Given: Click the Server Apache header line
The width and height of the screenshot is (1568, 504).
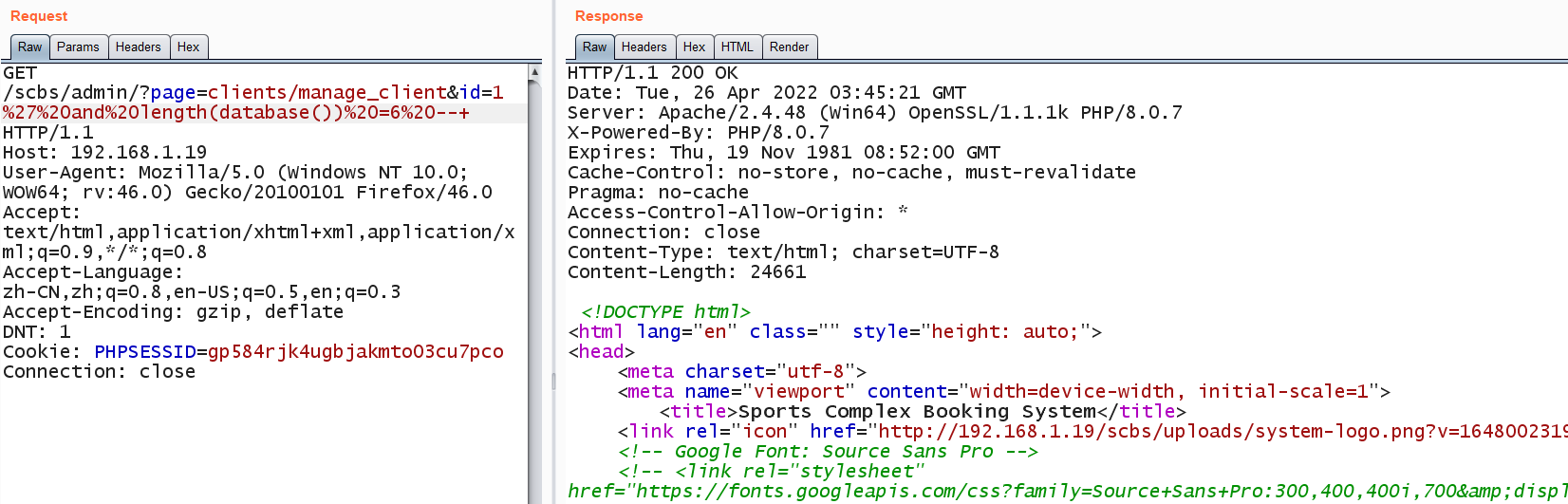Looking at the screenshot, I should coord(875,113).
